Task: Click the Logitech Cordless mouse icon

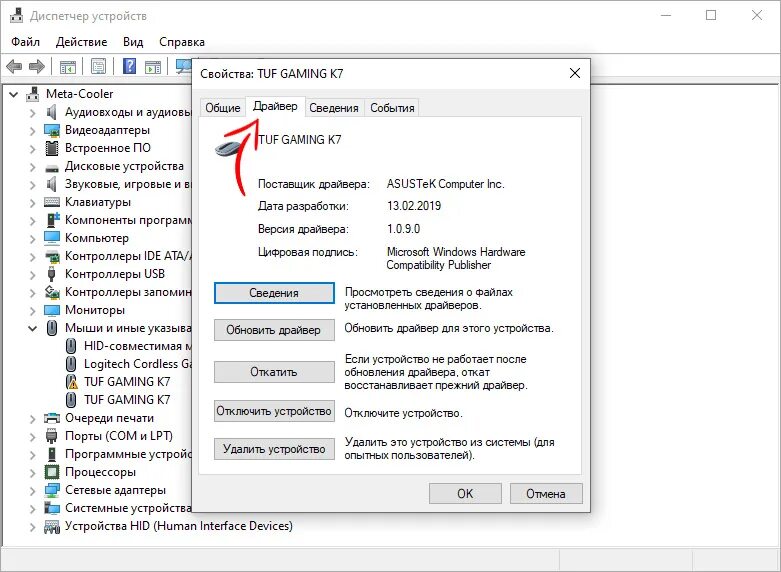Action: point(71,364)
